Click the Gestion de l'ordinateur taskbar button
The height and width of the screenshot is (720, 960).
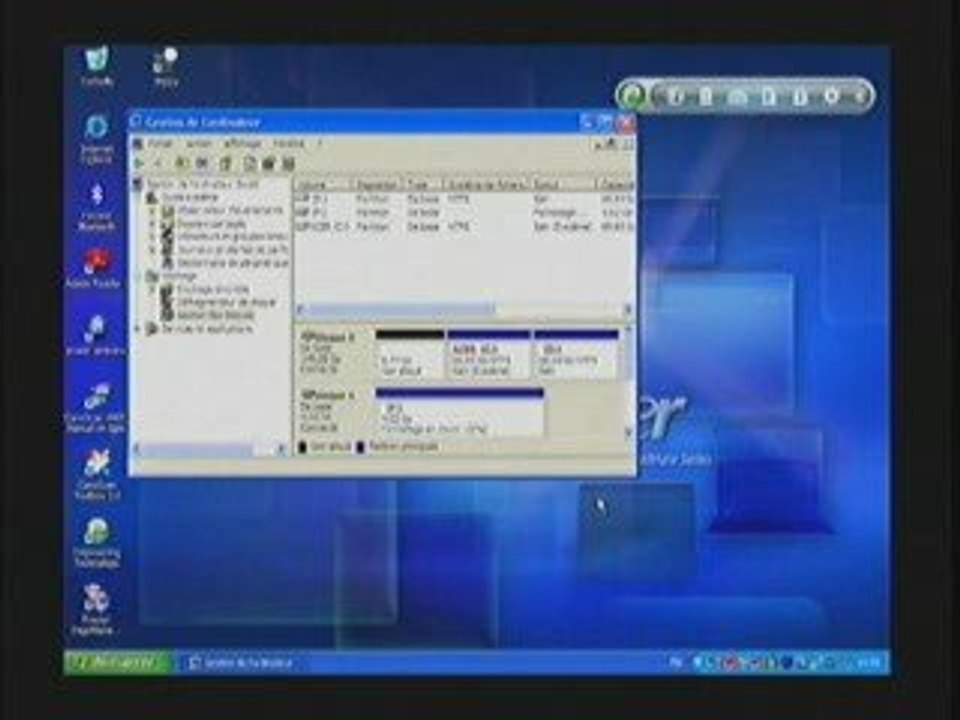point(241,662)
